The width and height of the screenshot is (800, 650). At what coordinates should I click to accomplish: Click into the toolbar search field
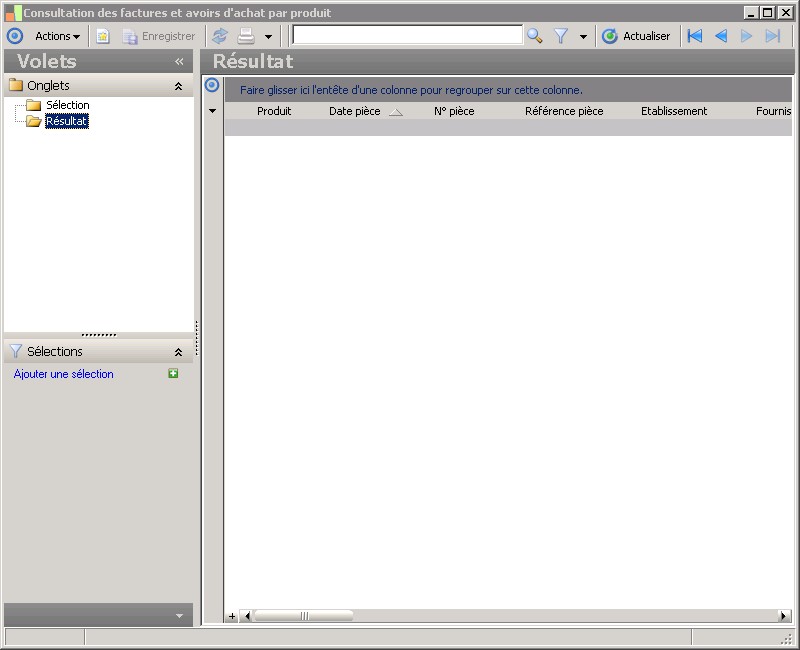pos(407,35)
